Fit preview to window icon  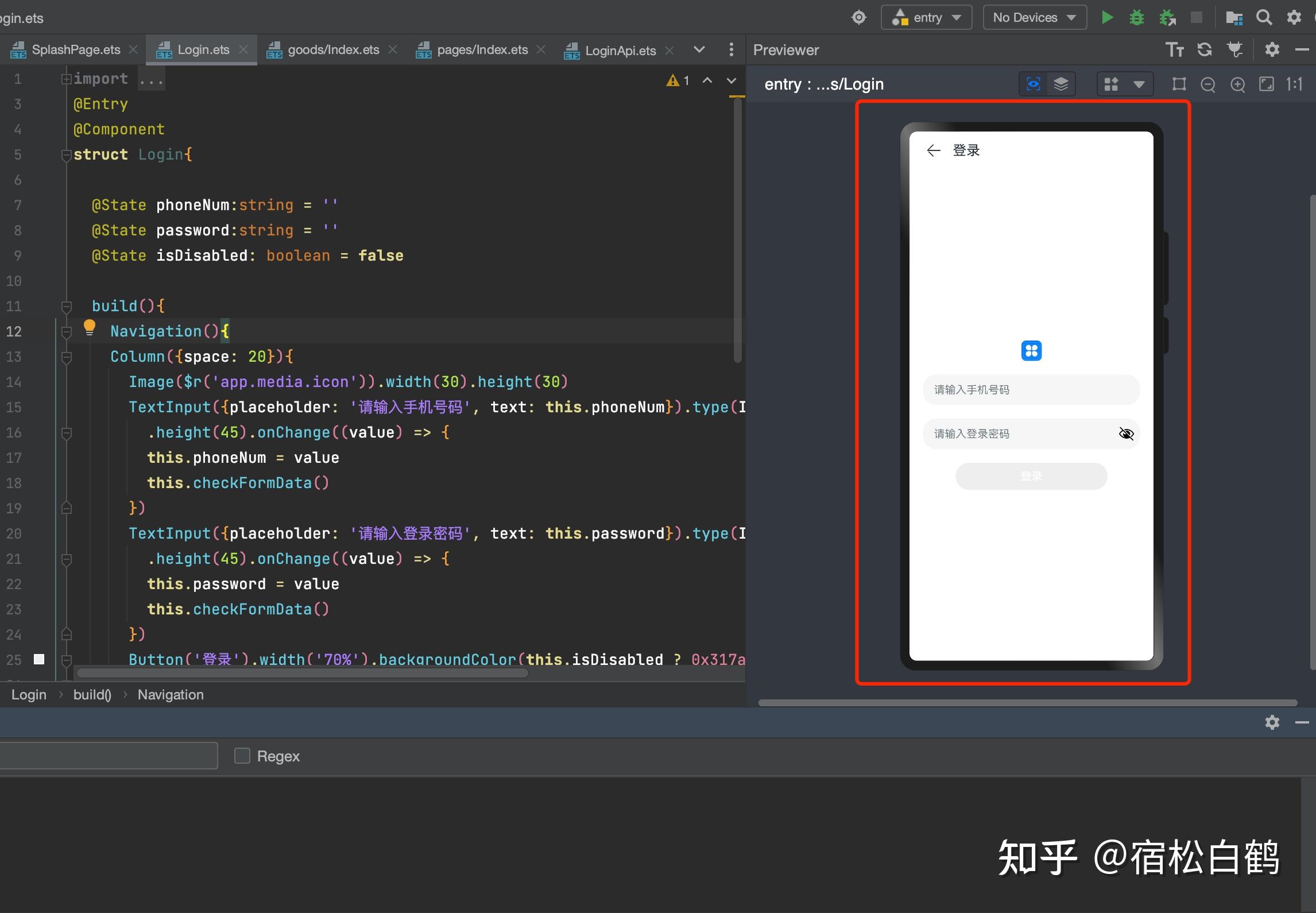[x=1267, y=84]
